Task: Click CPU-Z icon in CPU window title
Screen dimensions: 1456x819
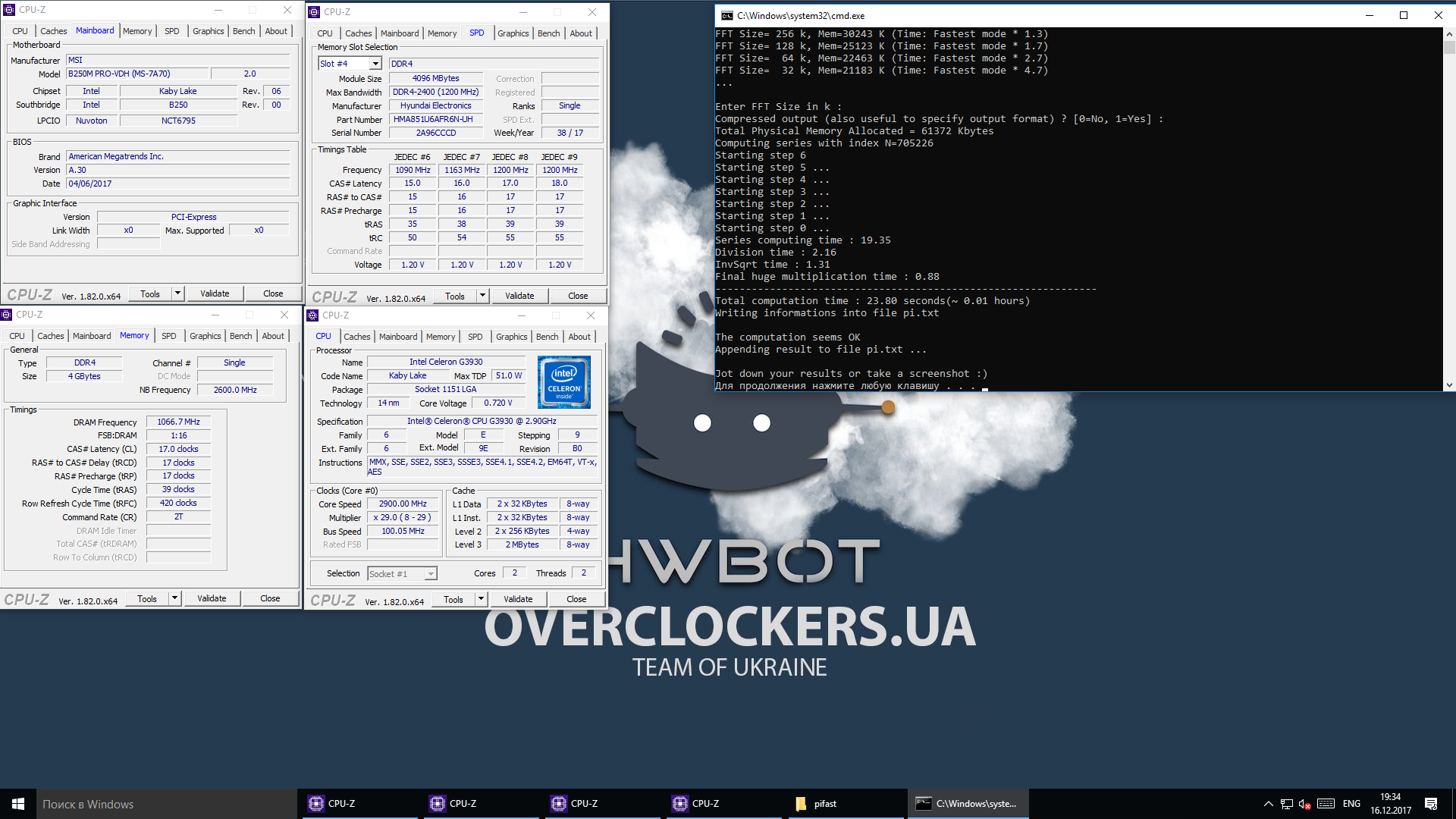Action: click(x=313, y=315)
